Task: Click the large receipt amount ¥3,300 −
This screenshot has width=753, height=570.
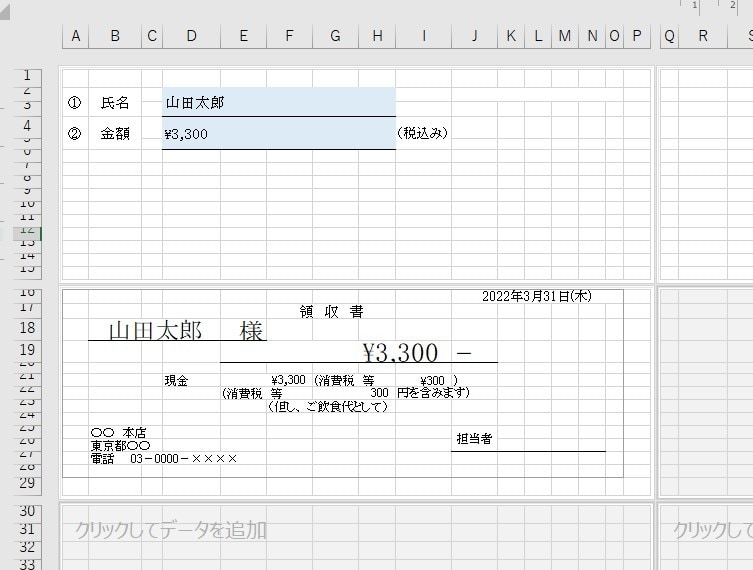Action: (x=417, y=353)
